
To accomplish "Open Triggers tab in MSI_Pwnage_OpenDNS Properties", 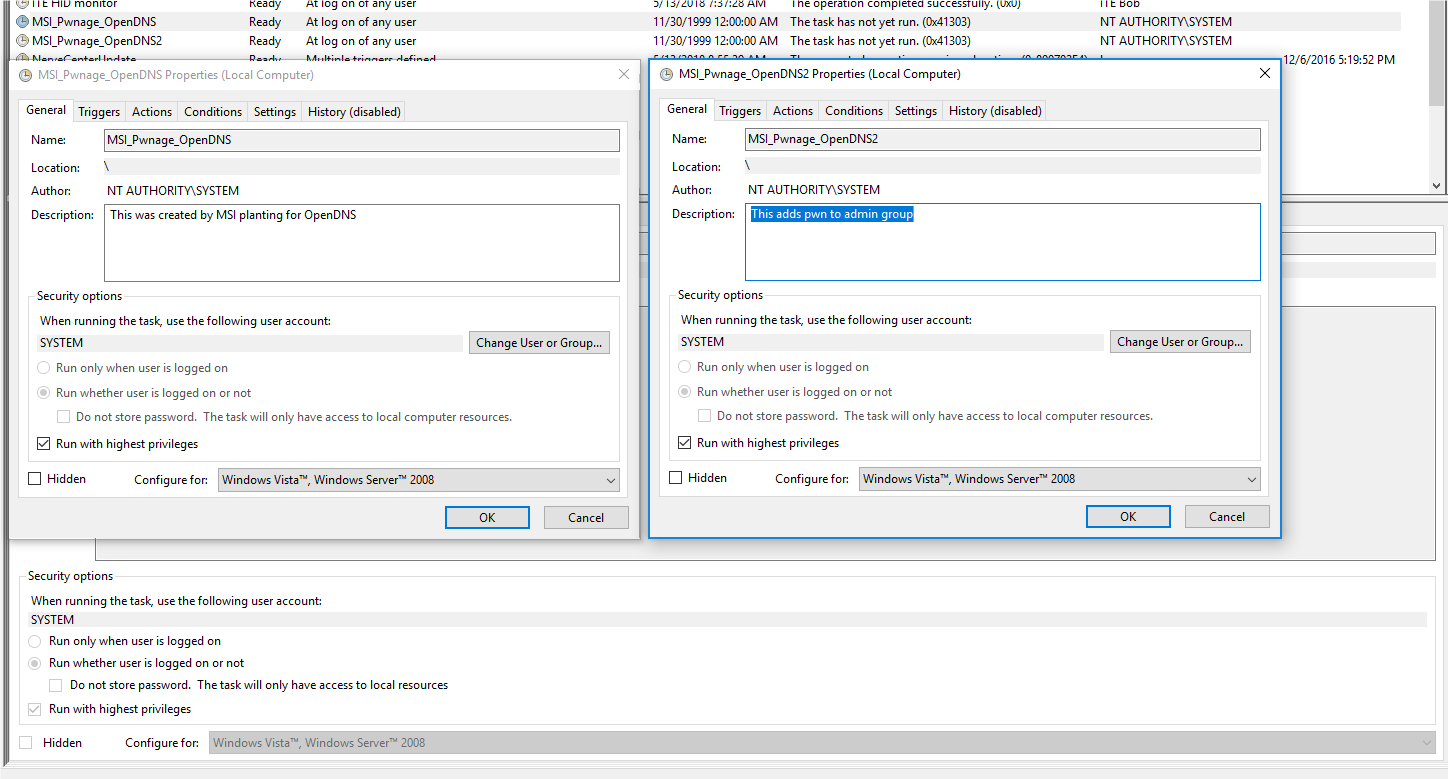I will point(99,112).
